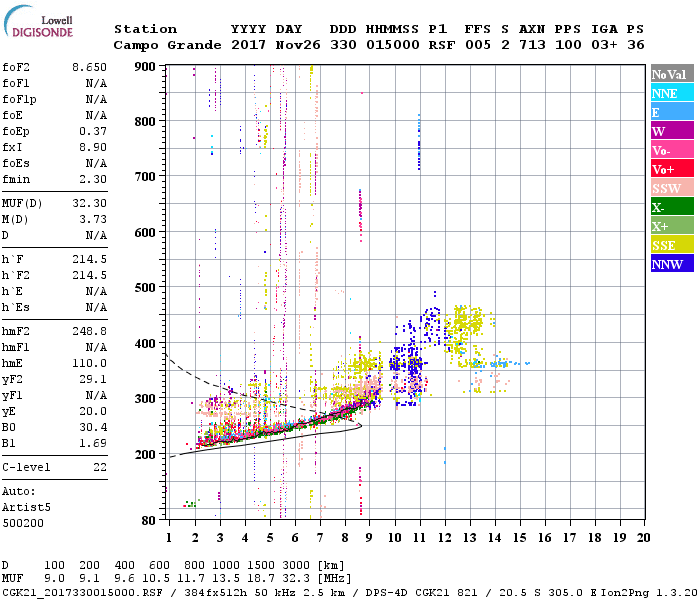This screenshot has height=600, width=700.
Task: Click the 500200 text under Artist5
Action: (23, 523)
